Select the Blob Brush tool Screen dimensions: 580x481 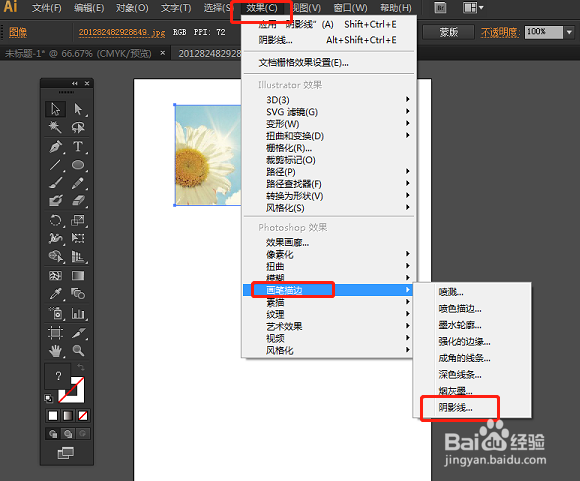(x=55, y=201)
